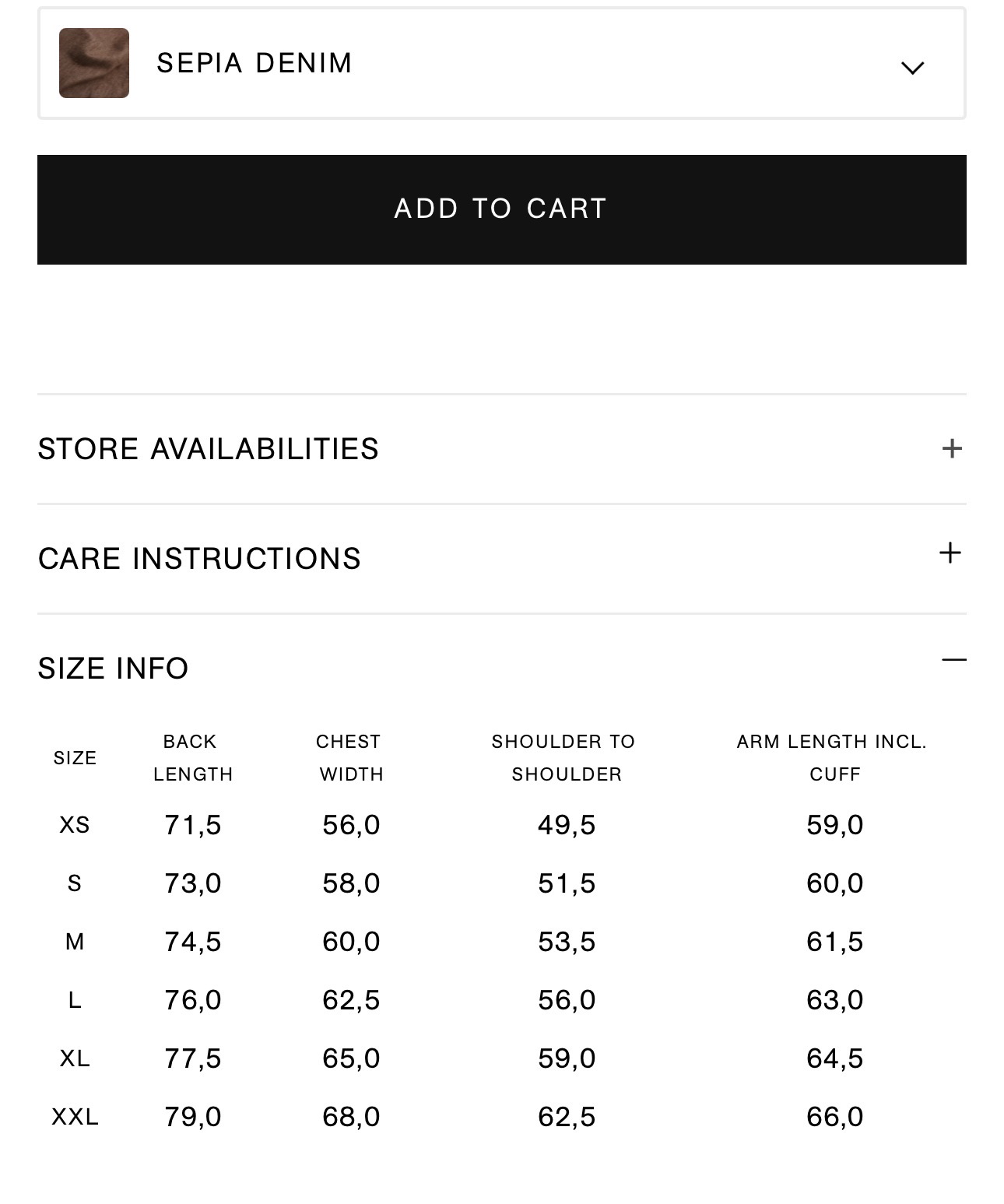Collapse Size Info using minus icon
Viewport: 1004px width, 1204px height.
tap(953, 661)
